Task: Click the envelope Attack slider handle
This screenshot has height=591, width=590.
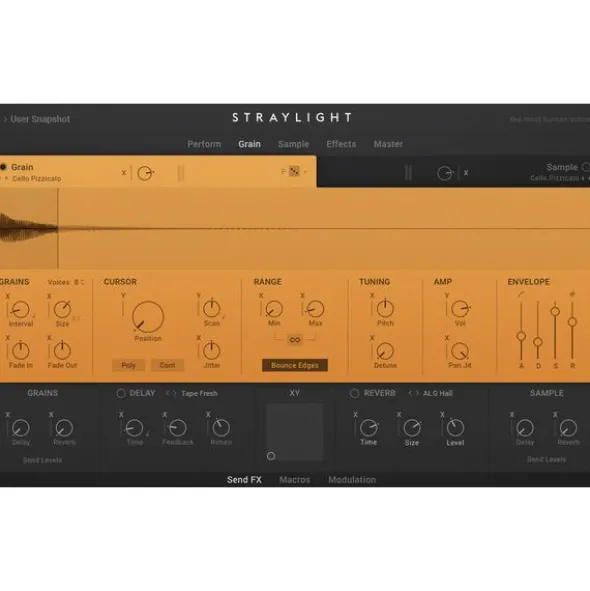Action: click(521, 336)
